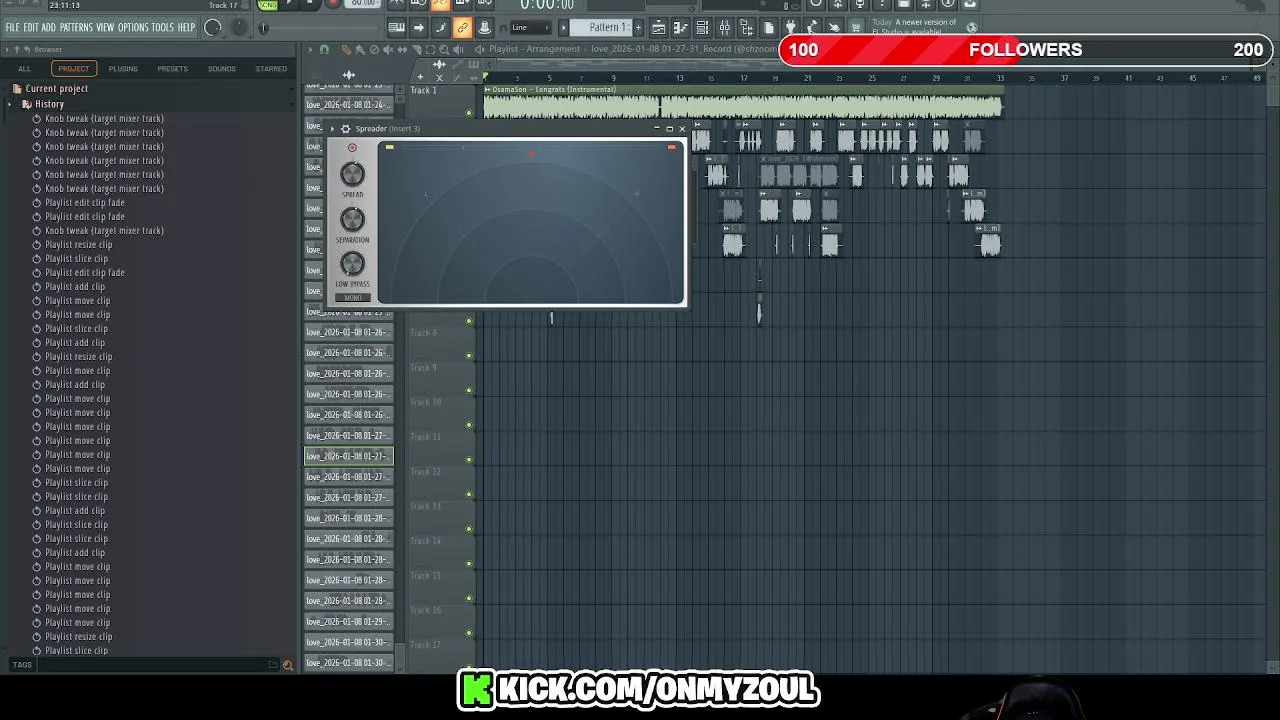Click the record button
Viewport: 1280px width, 720px height.
click(x=332, y=3)
